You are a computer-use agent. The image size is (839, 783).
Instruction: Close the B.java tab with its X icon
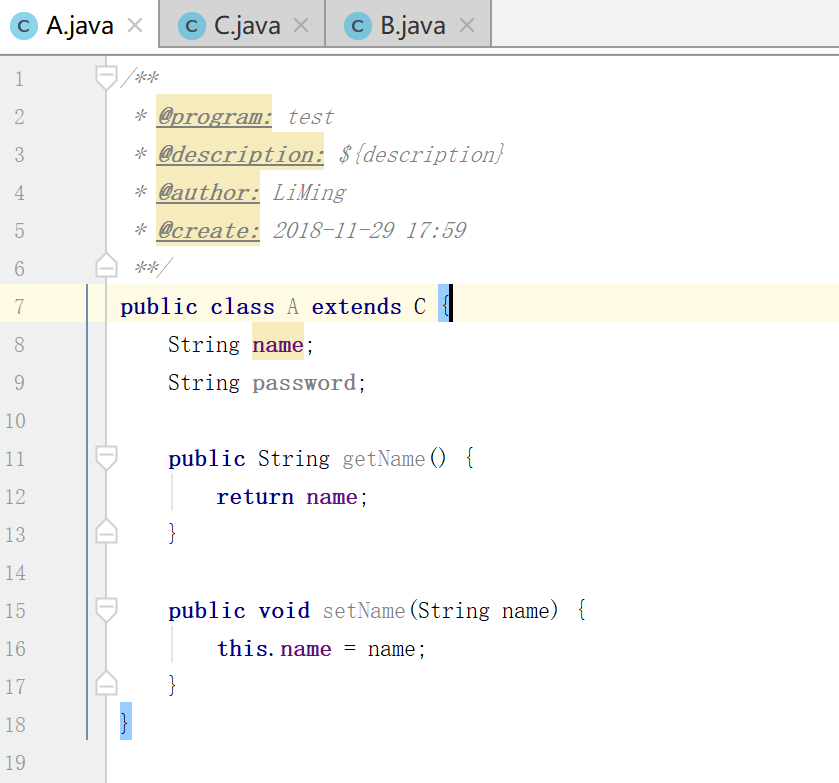pos(466,25)
